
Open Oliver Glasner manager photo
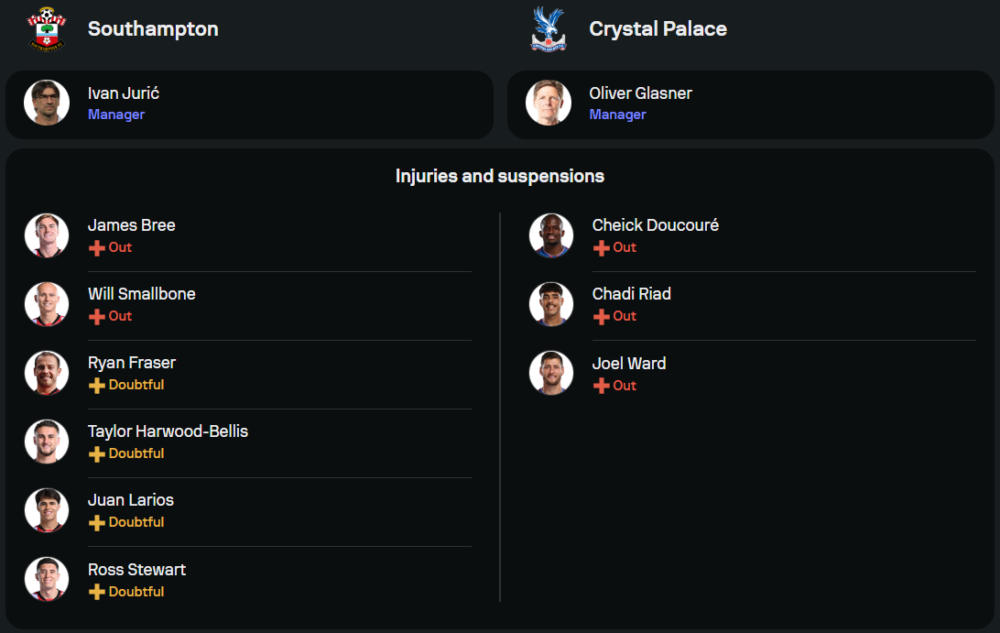pos(548,103)
